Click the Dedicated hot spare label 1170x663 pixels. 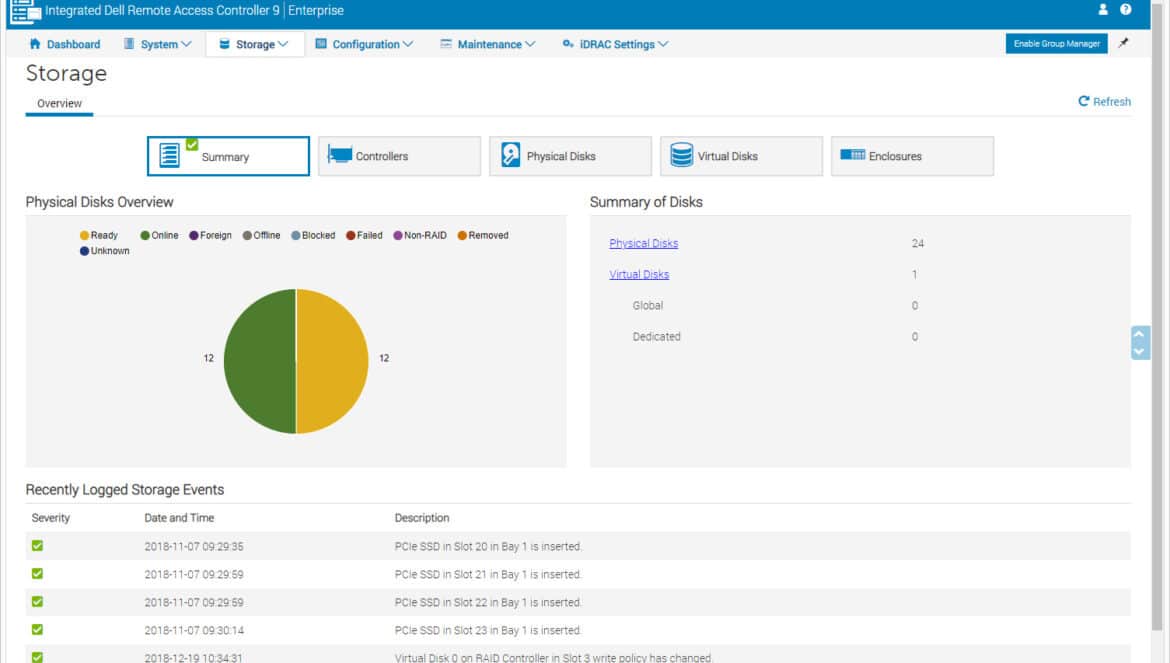coord(657,336)
